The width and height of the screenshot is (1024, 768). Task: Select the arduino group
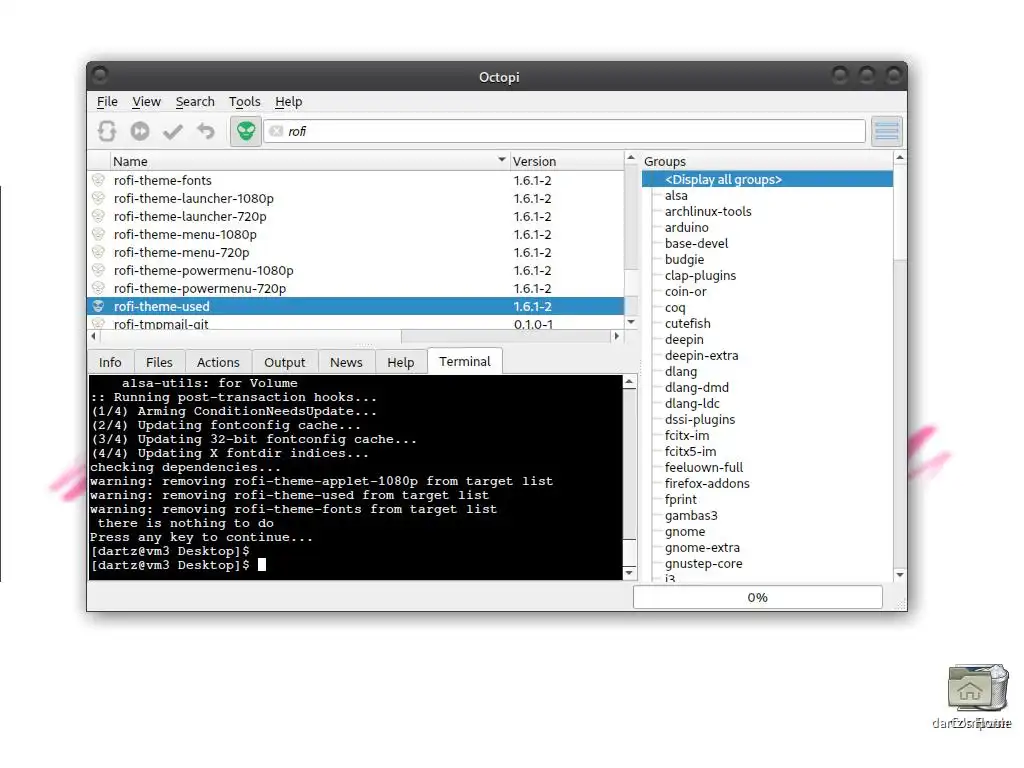(686, 227)
